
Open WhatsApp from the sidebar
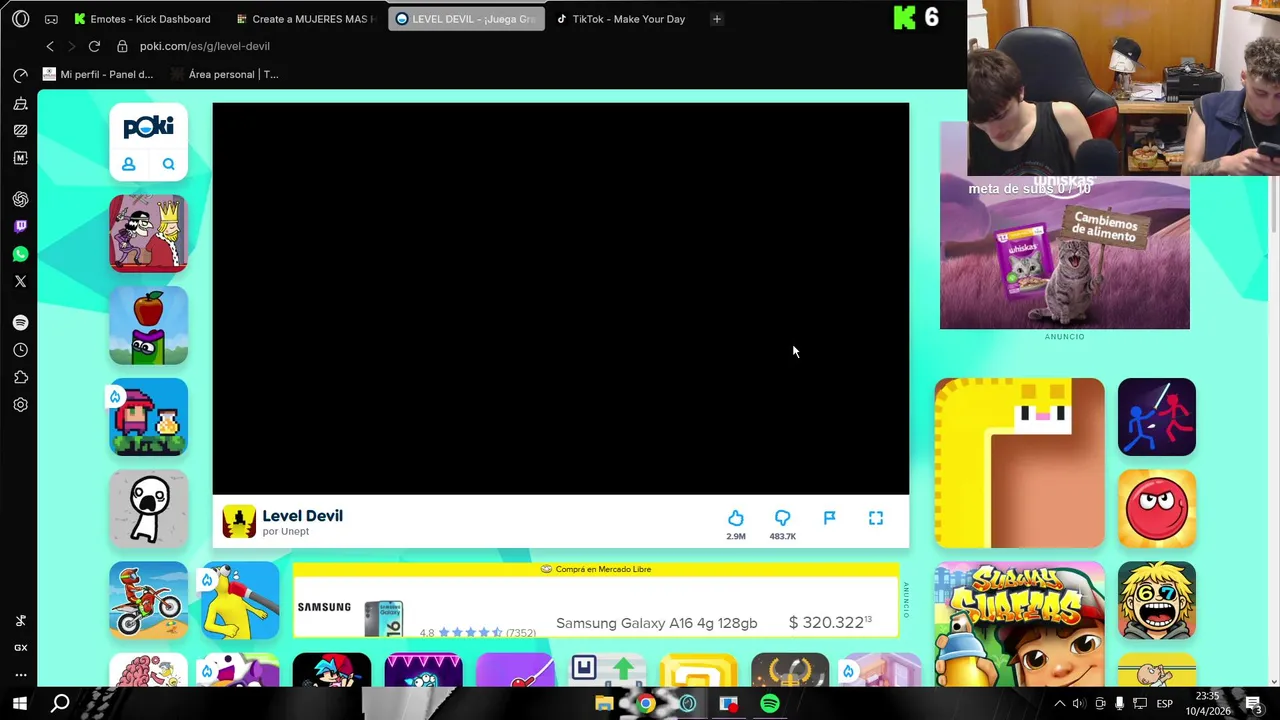pyautogui.click(x=20, y=254)
